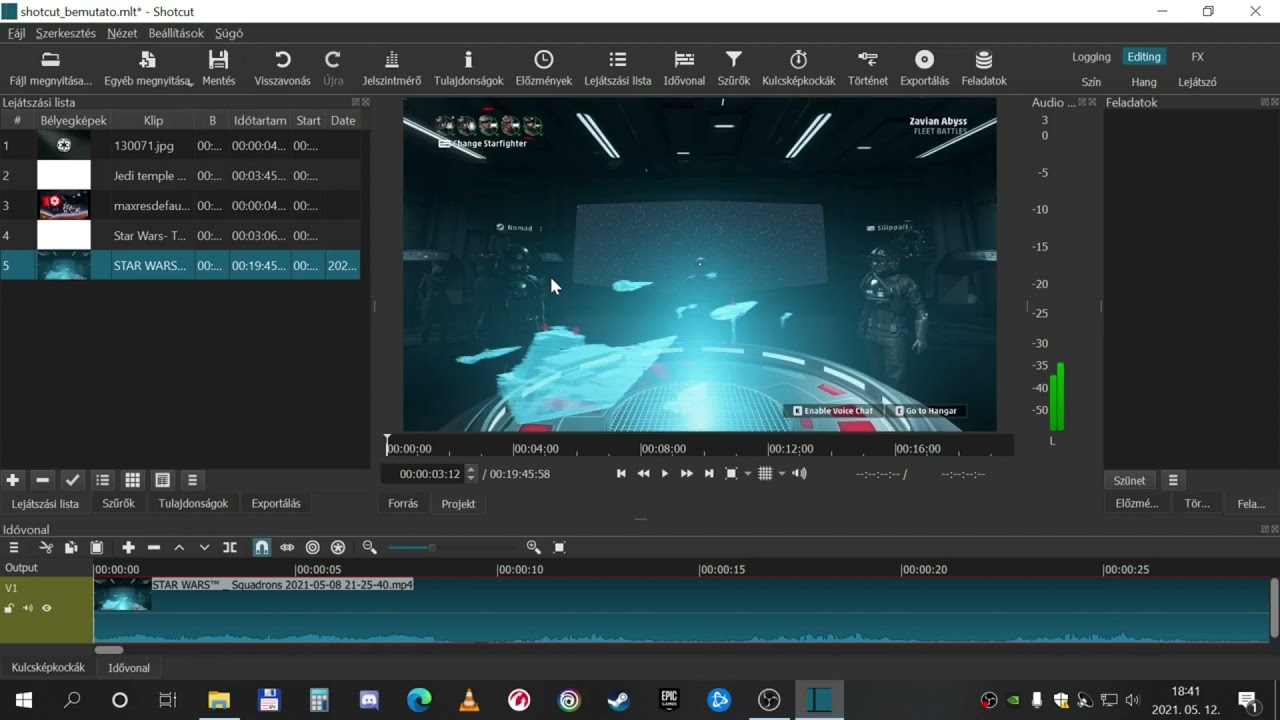Toggle timeline snapping magnet
This screenshot has width=1280, height=720.
261,547
